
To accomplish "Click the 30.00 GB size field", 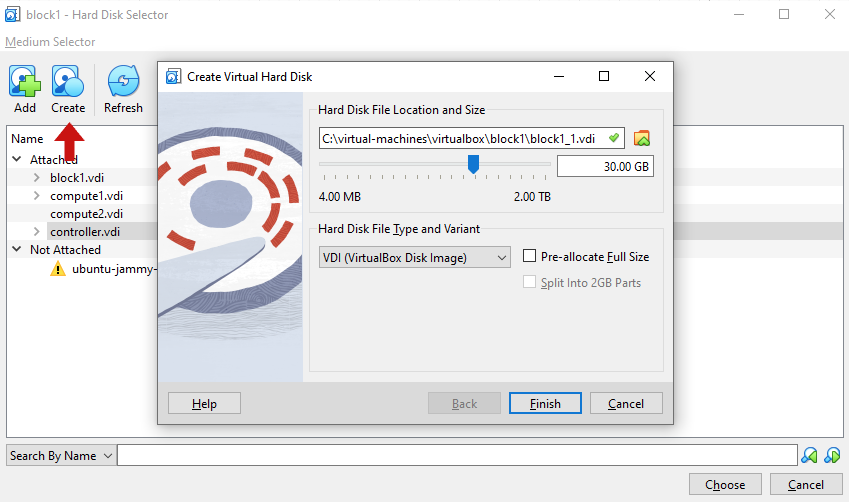I will (605, 166).
